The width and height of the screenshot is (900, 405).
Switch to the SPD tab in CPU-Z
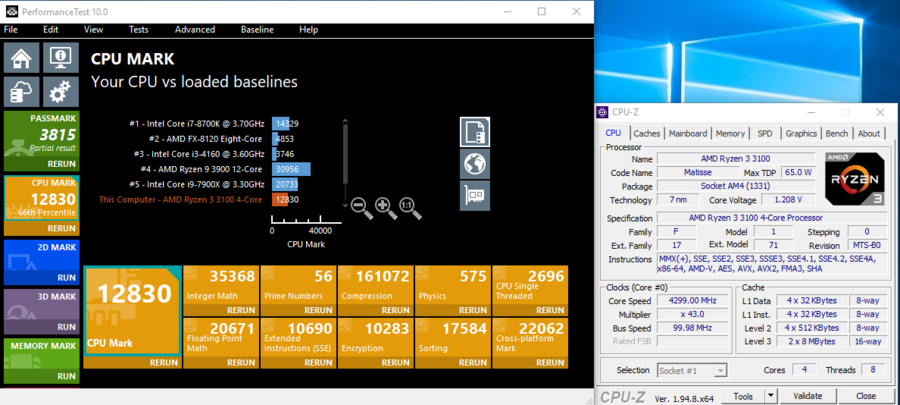click(765, 134)
